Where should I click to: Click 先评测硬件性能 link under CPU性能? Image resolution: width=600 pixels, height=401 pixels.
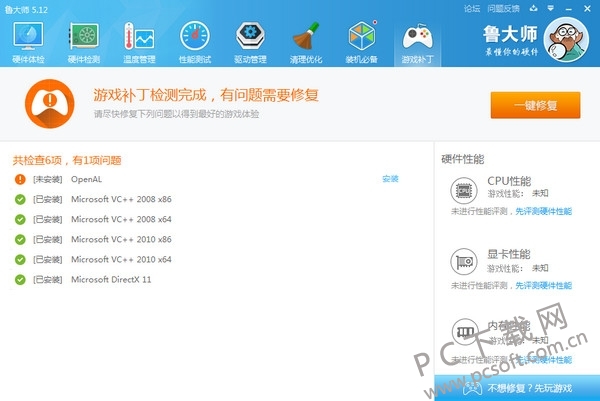tap(543, 211)
